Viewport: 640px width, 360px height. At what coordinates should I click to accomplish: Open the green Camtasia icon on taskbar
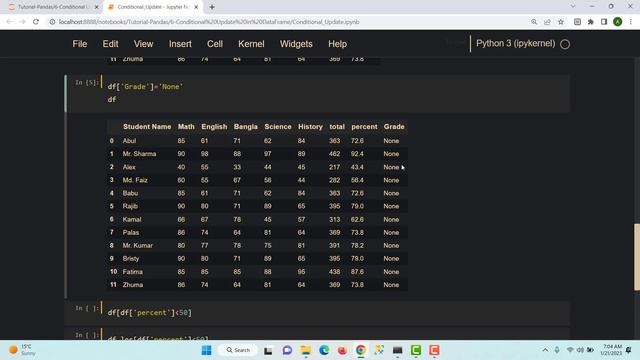[416, 350]
